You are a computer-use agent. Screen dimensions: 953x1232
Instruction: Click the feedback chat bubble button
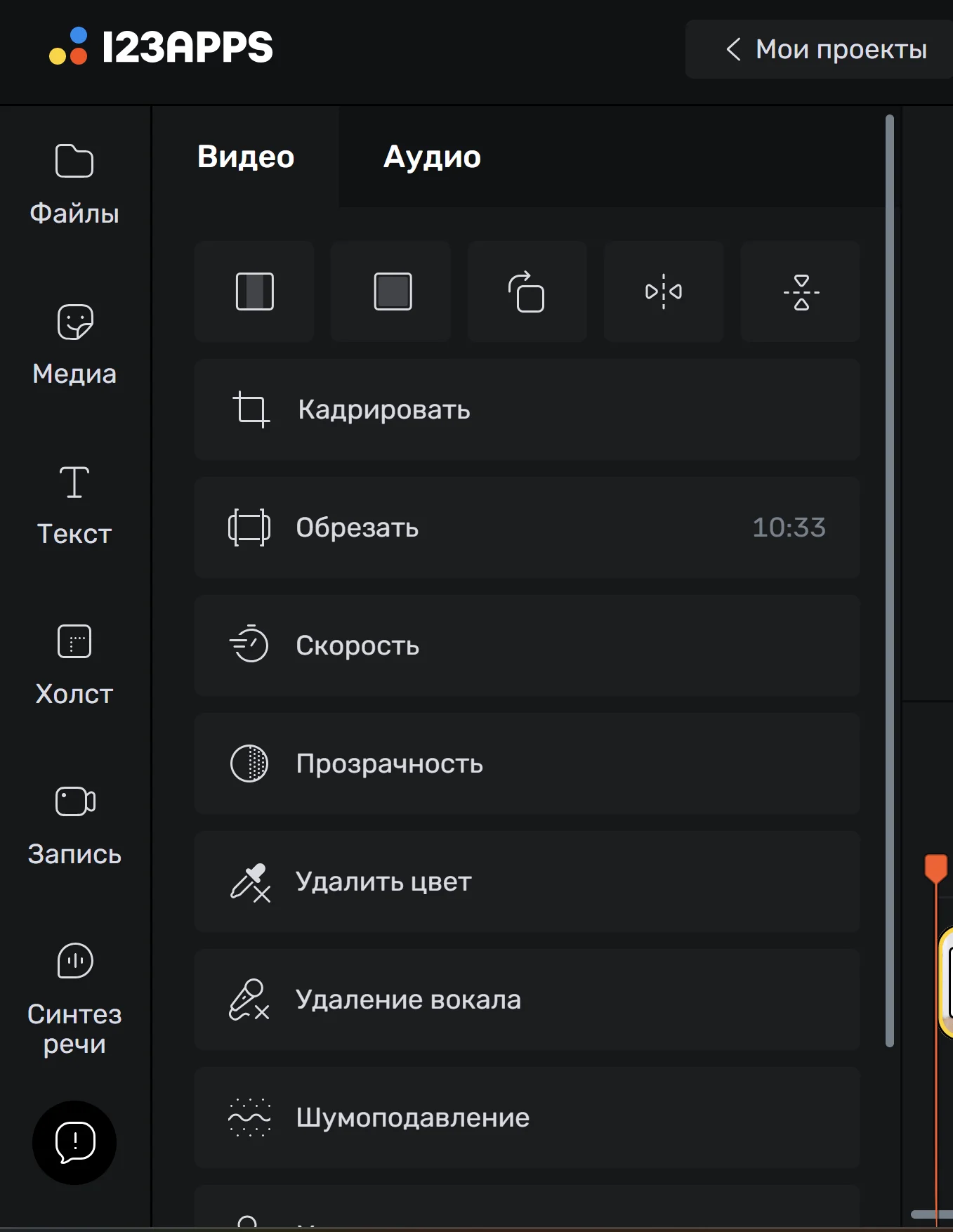[74, 1142]
